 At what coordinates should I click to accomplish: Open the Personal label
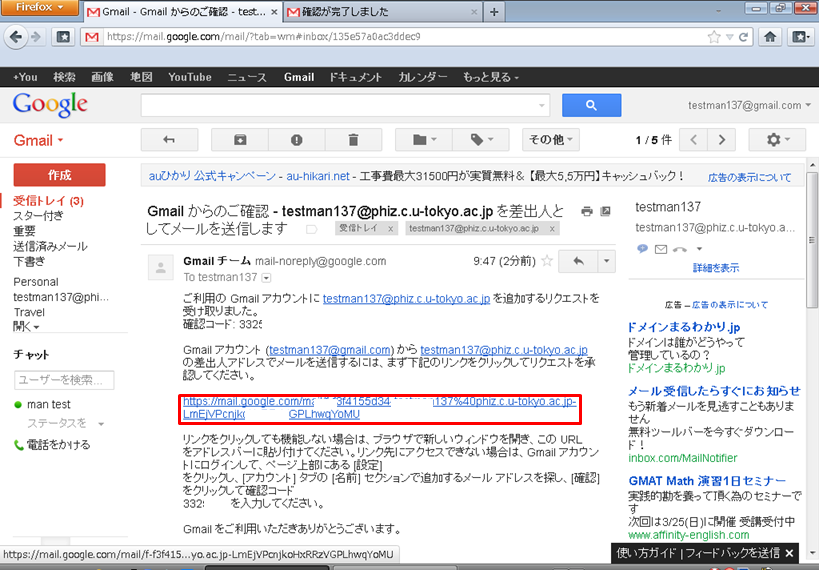coord(36,282)
